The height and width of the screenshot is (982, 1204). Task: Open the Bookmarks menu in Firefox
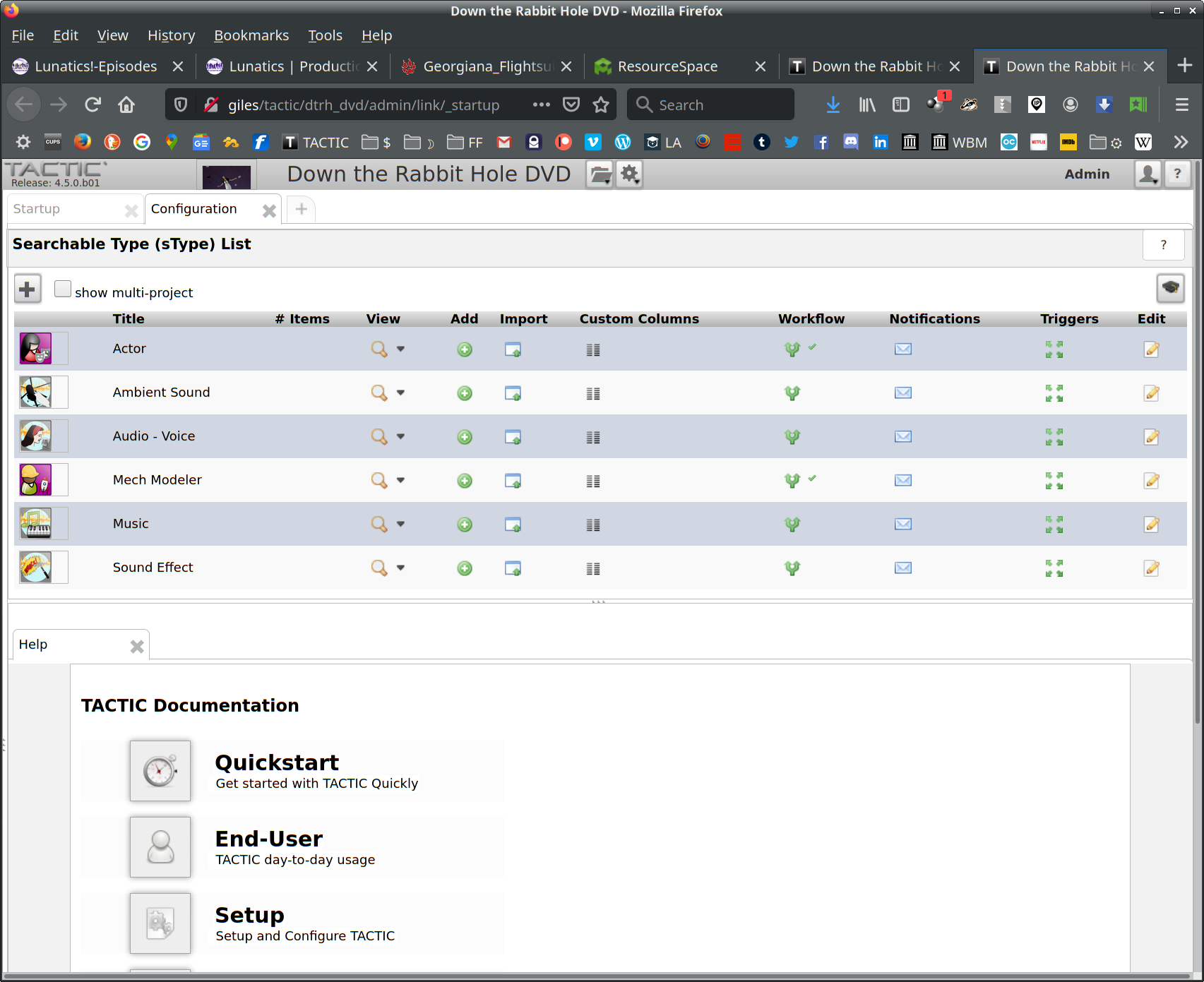(x=251, y=35)
